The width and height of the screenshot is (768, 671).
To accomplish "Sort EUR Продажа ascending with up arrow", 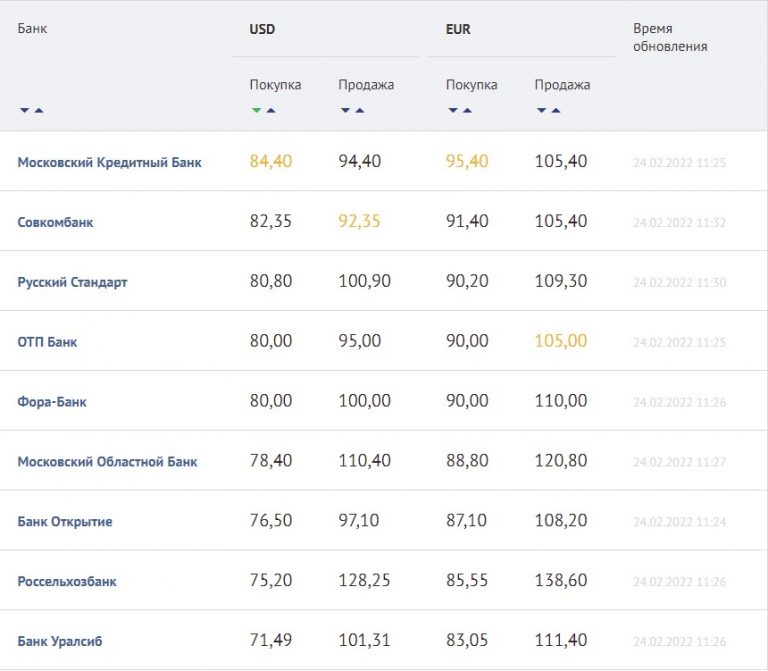I will [x=556, y=110].
